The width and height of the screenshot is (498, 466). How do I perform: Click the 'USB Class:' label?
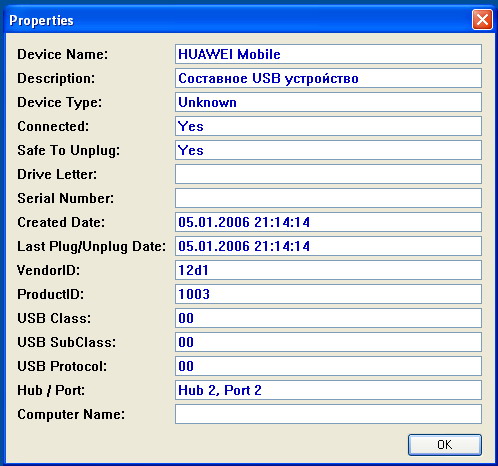54,318
